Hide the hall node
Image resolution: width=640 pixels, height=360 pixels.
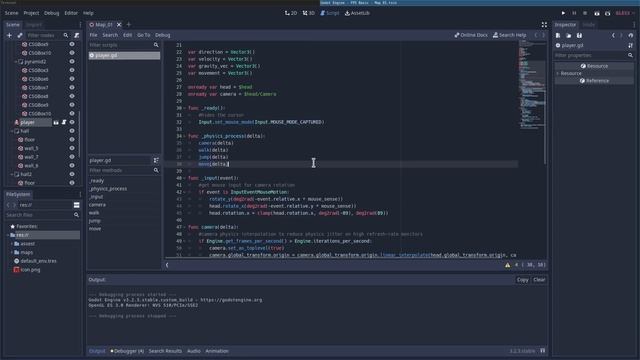[72, 131]
